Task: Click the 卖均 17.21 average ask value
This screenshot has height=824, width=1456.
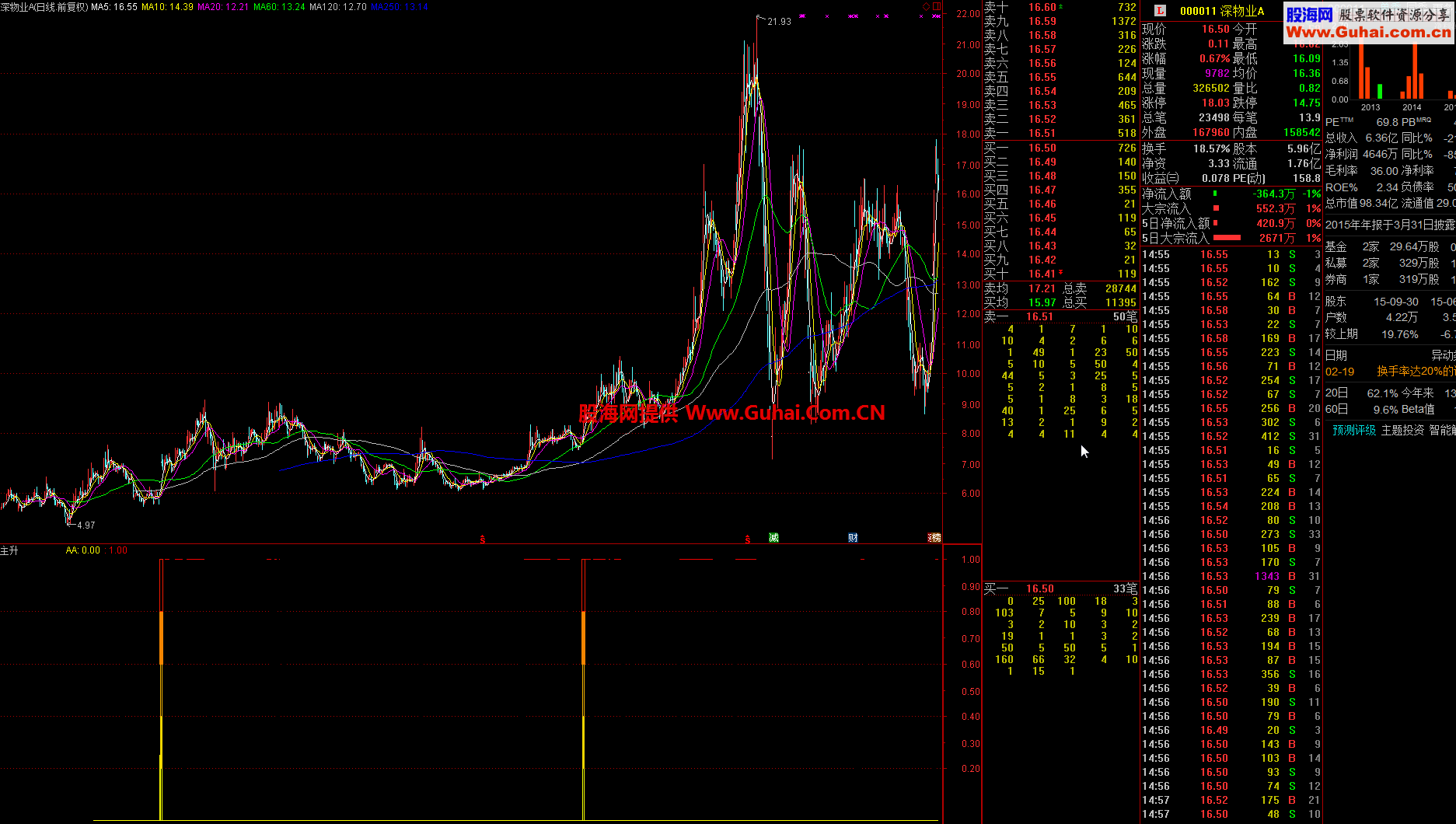Action: [1042, 288]
